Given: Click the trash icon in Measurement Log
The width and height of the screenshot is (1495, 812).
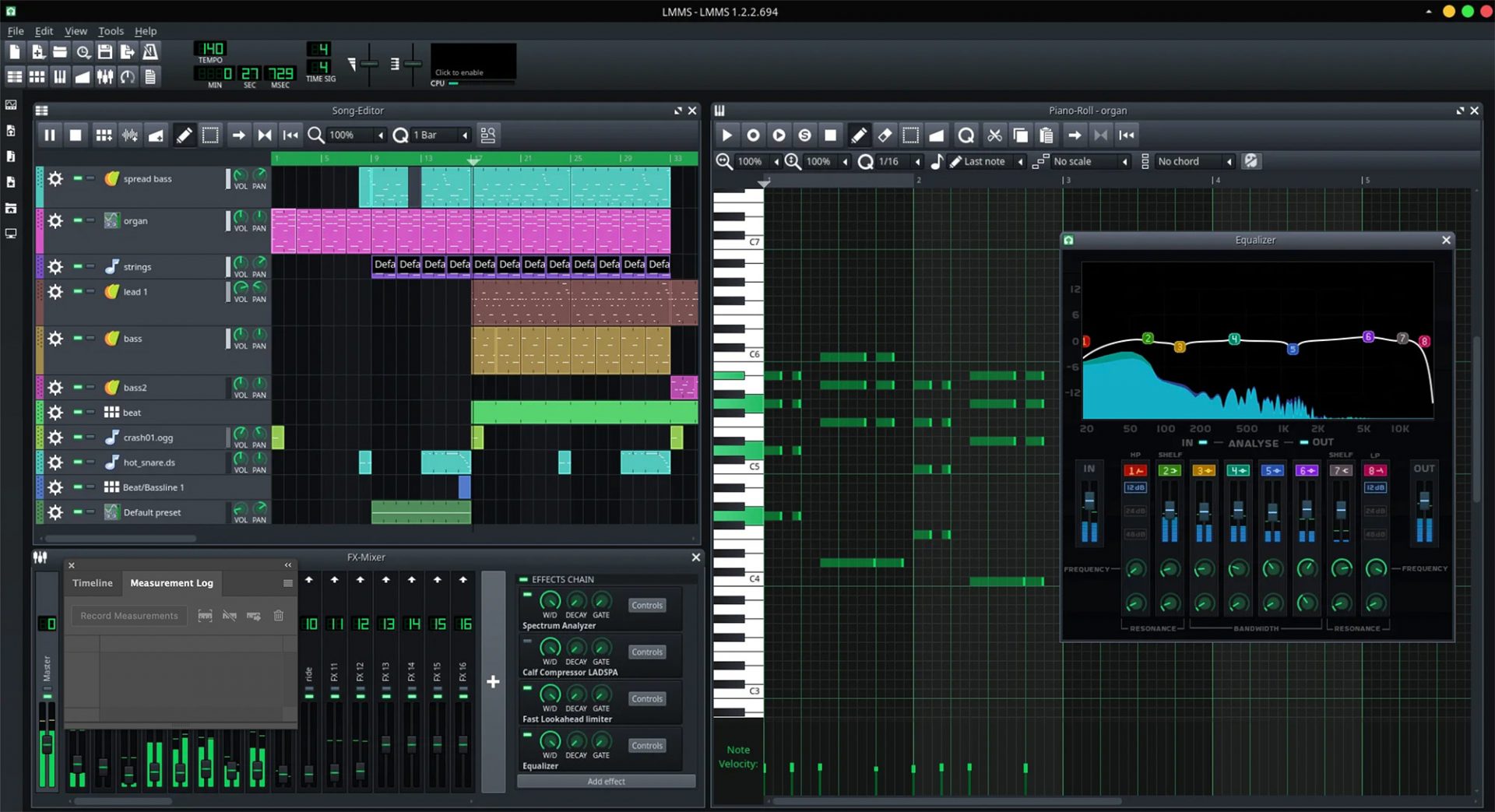Looking at the screenshot, I should [x=278, y=616].
